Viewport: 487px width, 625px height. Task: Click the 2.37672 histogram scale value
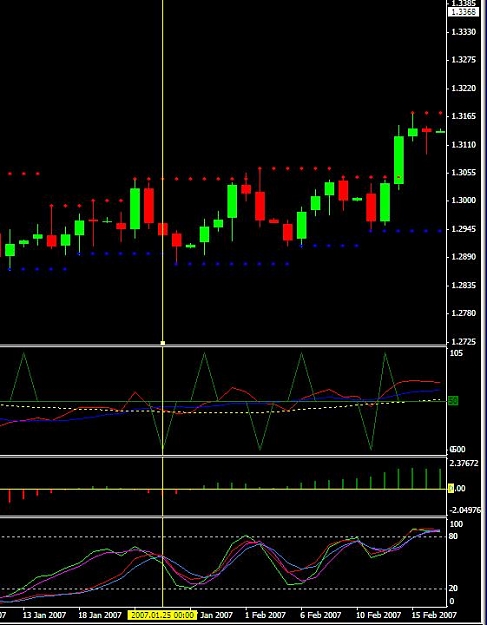point(464,463)
